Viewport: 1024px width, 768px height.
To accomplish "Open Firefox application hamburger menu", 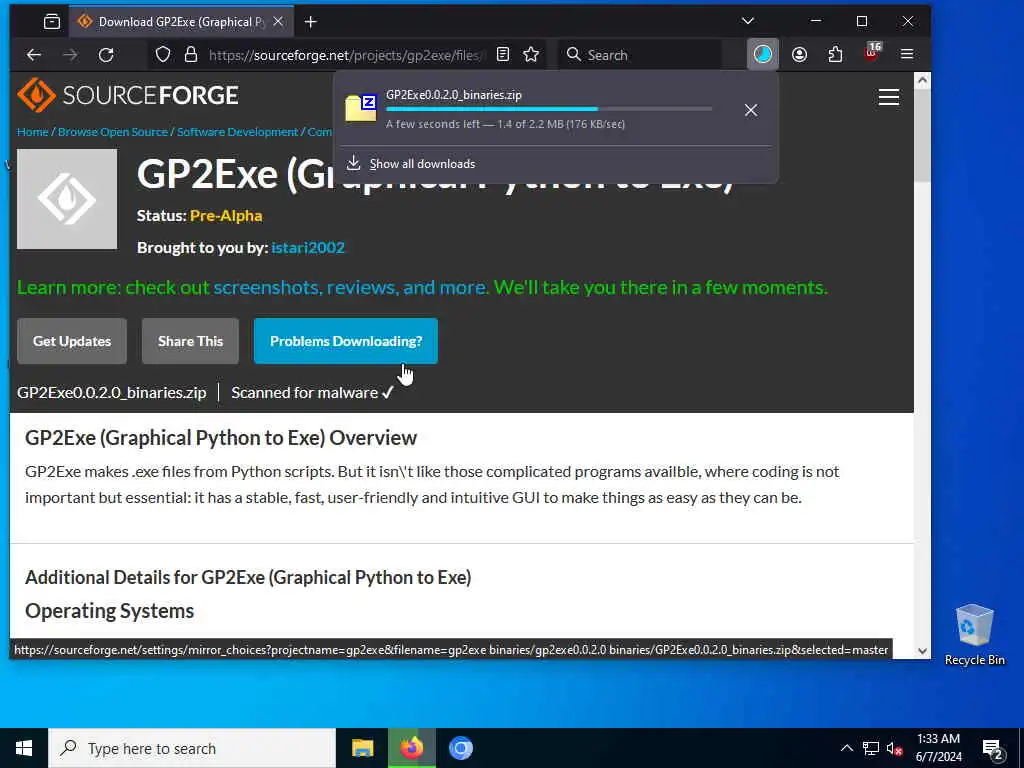I will coord(907,54).
